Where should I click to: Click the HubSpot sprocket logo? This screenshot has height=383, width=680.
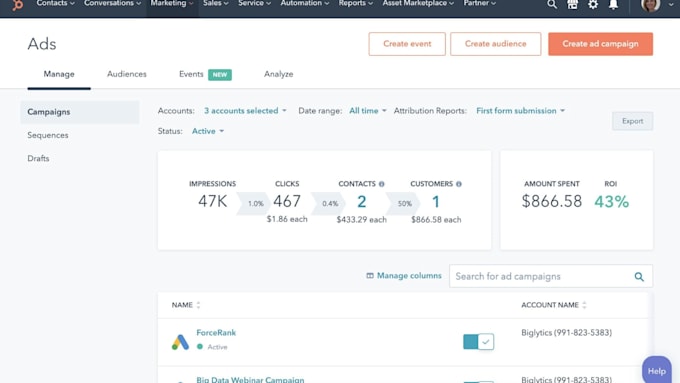tap(17, 5)
